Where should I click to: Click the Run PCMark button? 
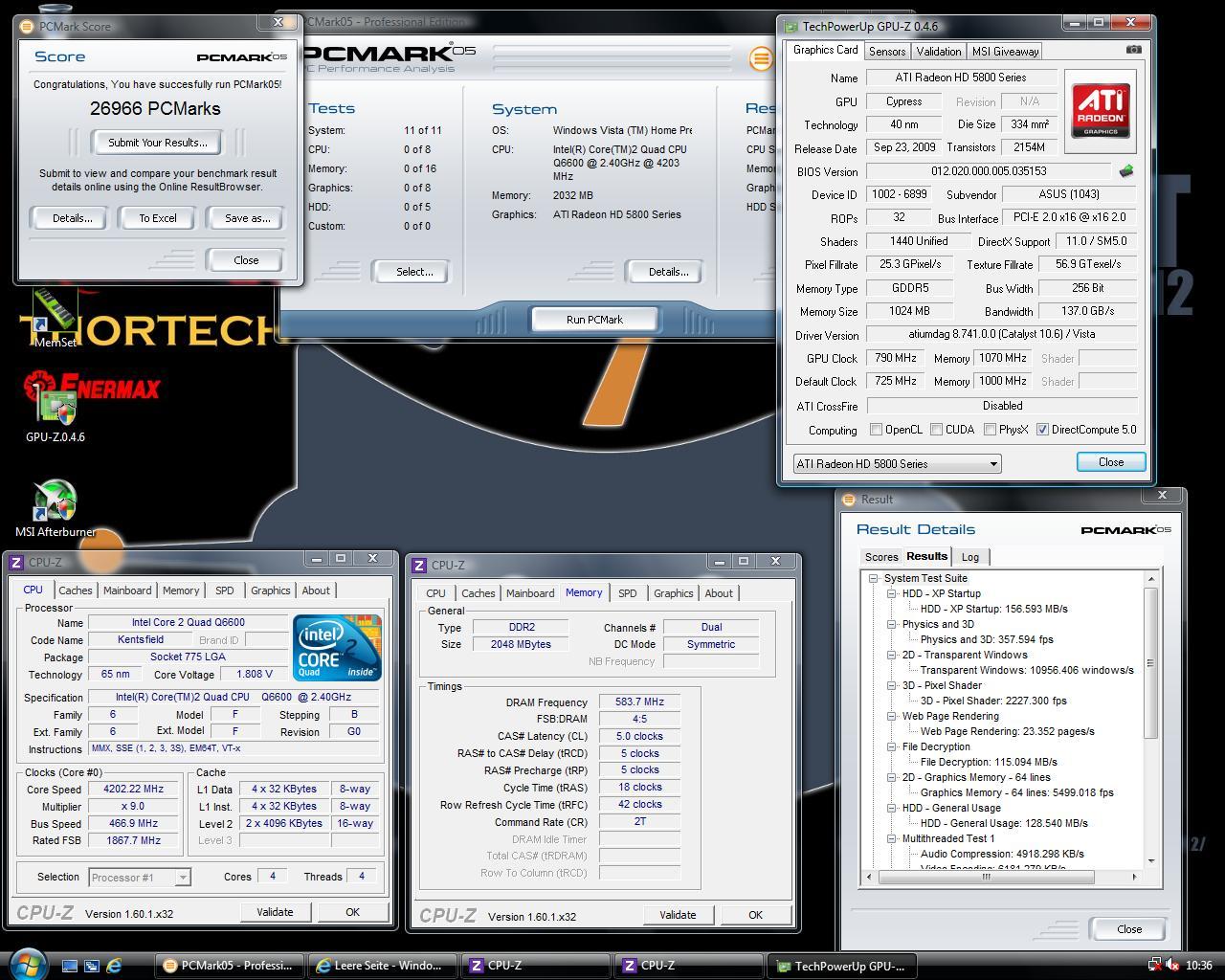pos(594,320)
